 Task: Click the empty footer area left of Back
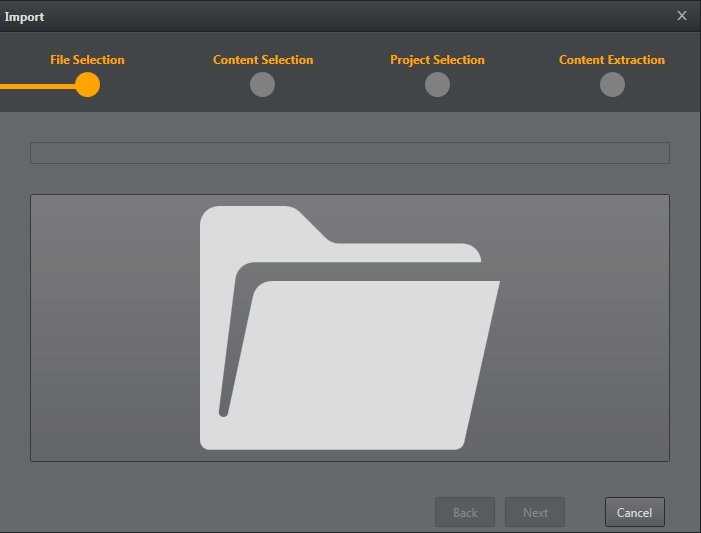[x=220, y=512]
